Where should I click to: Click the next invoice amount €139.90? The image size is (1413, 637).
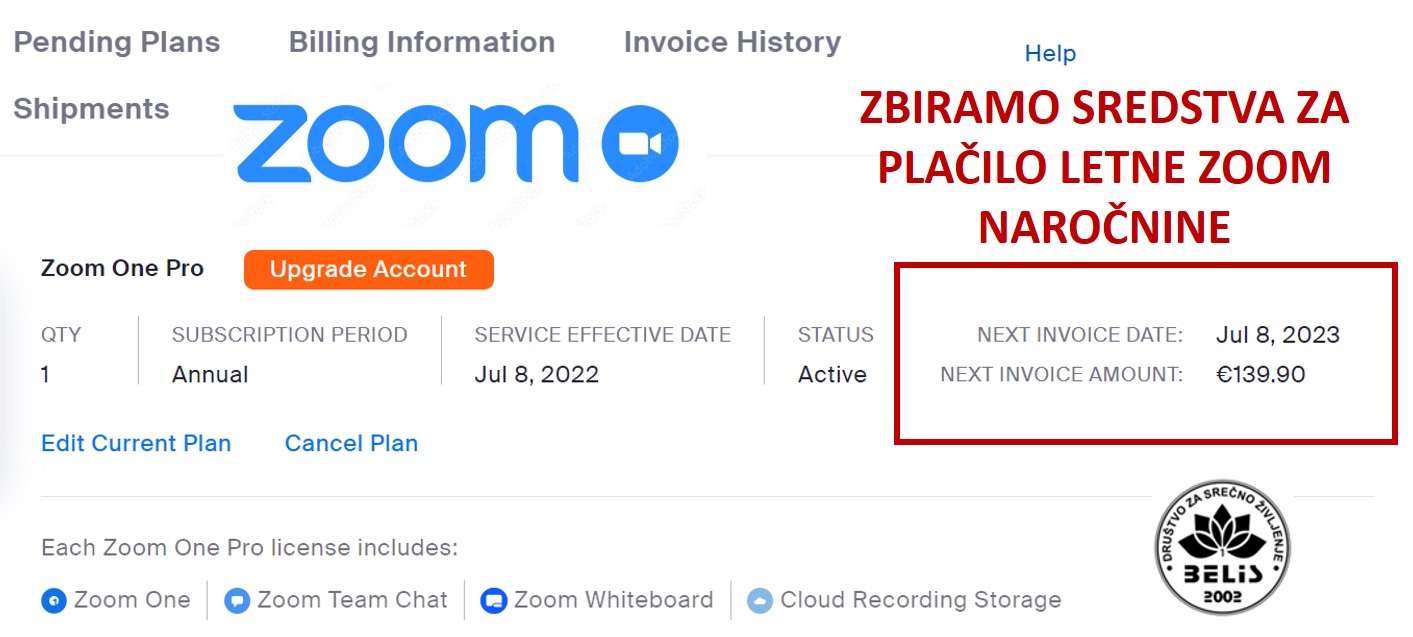coord(1261,375)
